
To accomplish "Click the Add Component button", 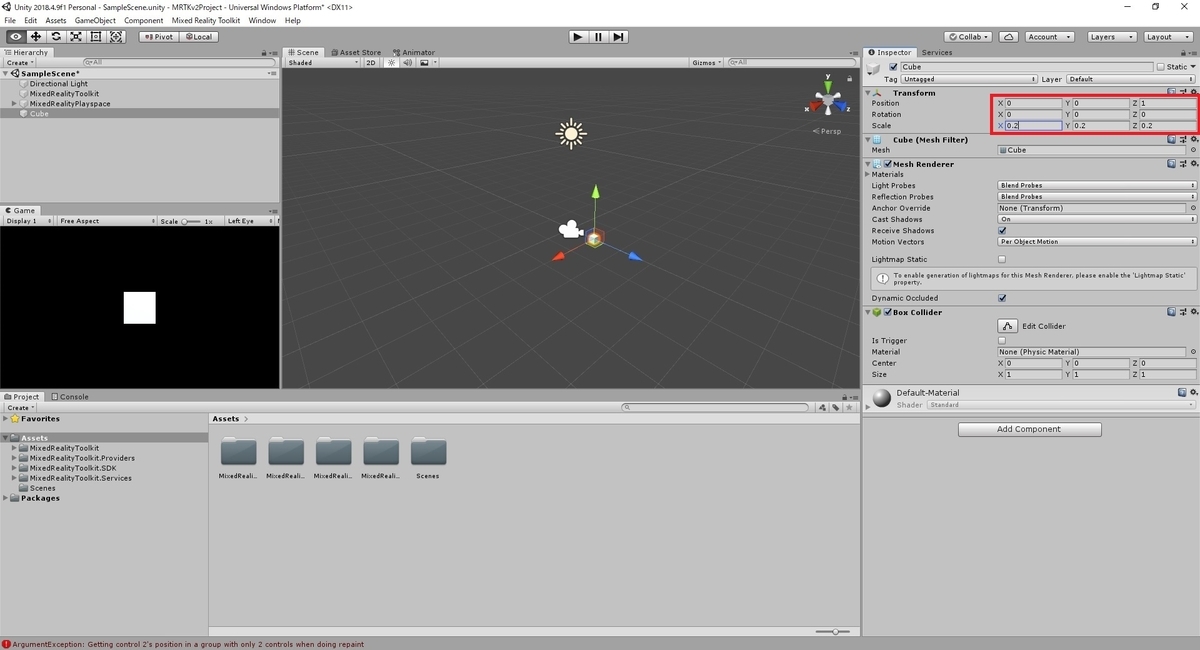I will (1030, 429).
